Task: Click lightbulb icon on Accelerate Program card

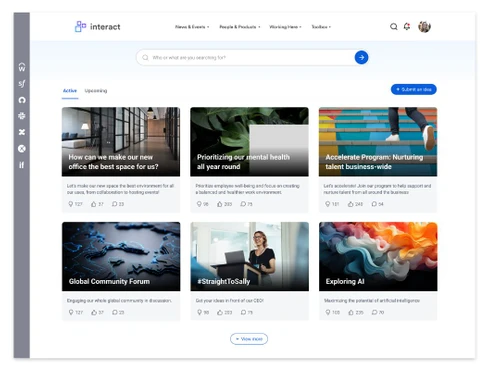Action: pos(328,204)
